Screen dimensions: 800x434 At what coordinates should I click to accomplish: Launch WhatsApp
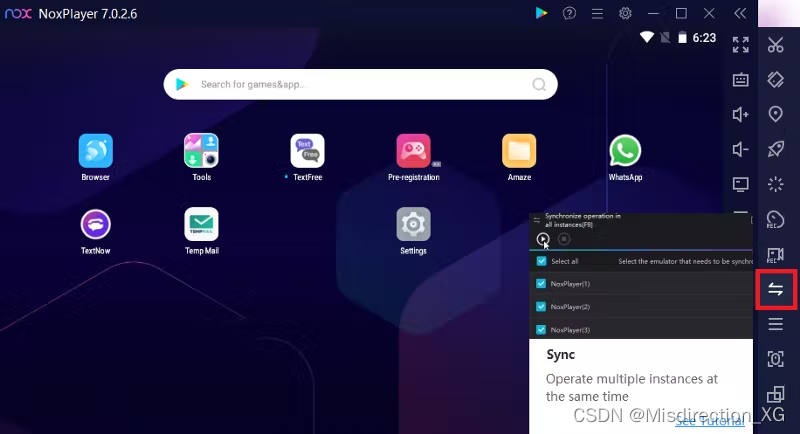(x=625, y=151)
